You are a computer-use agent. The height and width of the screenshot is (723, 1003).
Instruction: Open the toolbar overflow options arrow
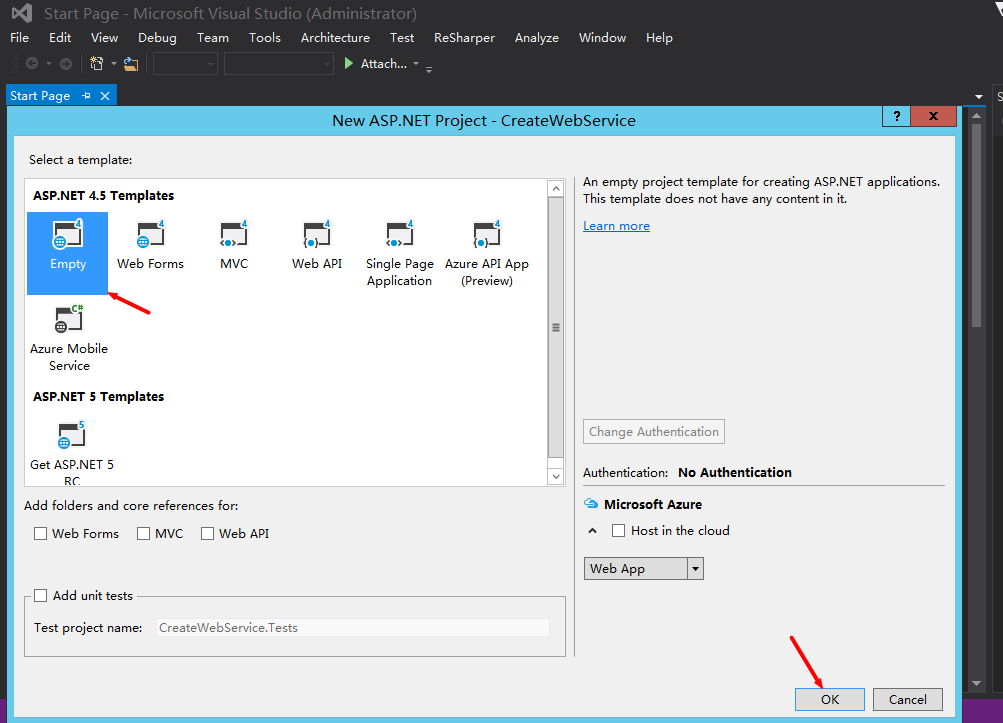tap(429, 69)
